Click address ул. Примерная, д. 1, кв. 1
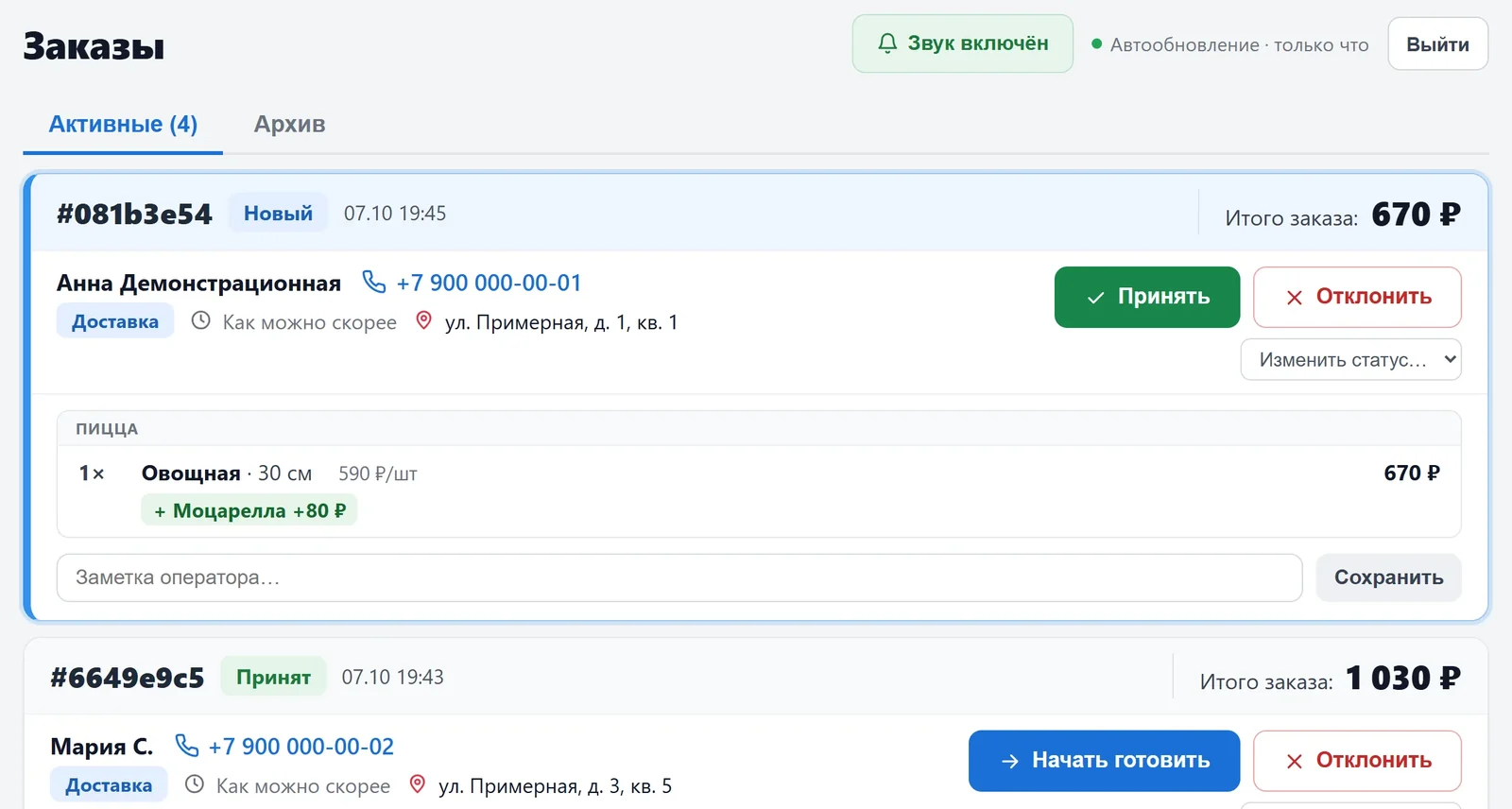Viewport: 1512px width, 809px height. (561, 322)
